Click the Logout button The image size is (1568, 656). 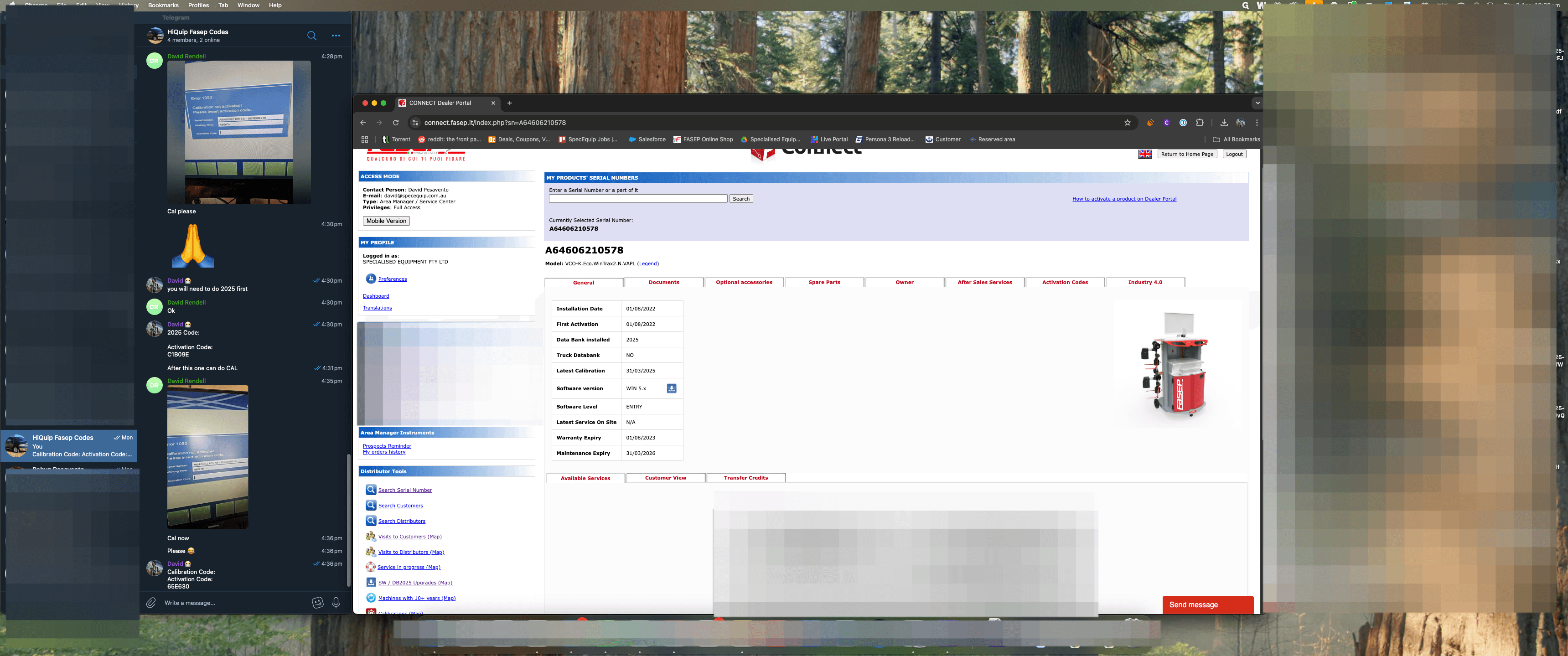(x=1234, y=154)
